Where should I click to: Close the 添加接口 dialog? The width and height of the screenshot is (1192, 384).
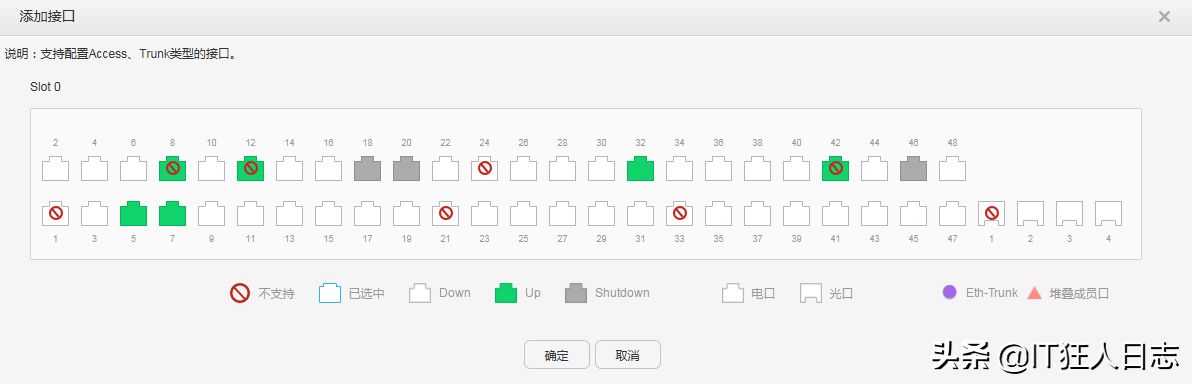click(x=1164, y=17)
